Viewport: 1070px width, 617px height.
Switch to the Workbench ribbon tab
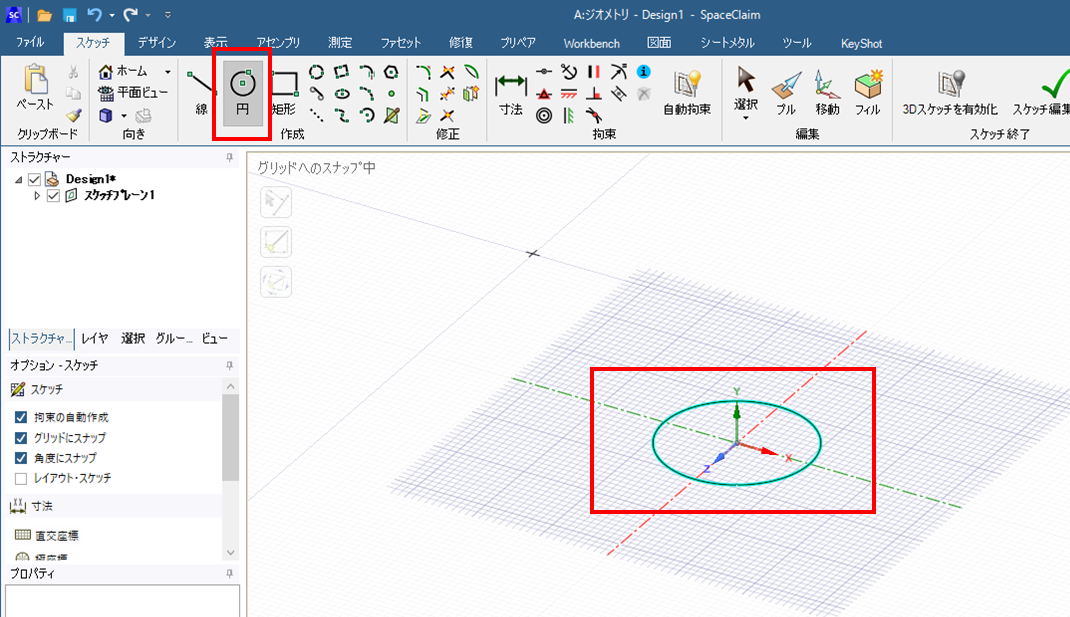(592, 43)
